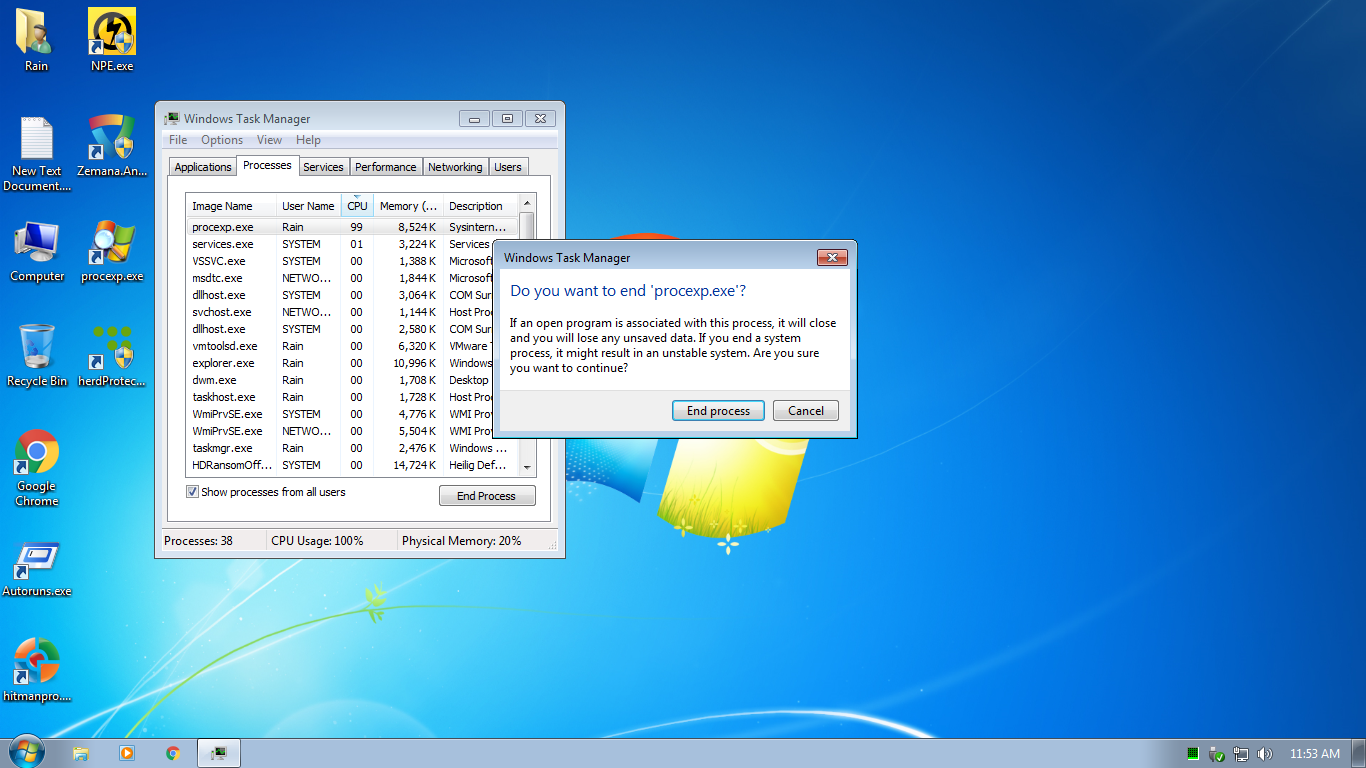The image size is (1366, 768).
Task: Open the volume speaker tray icon
Action: click(x=1265, y=754)
